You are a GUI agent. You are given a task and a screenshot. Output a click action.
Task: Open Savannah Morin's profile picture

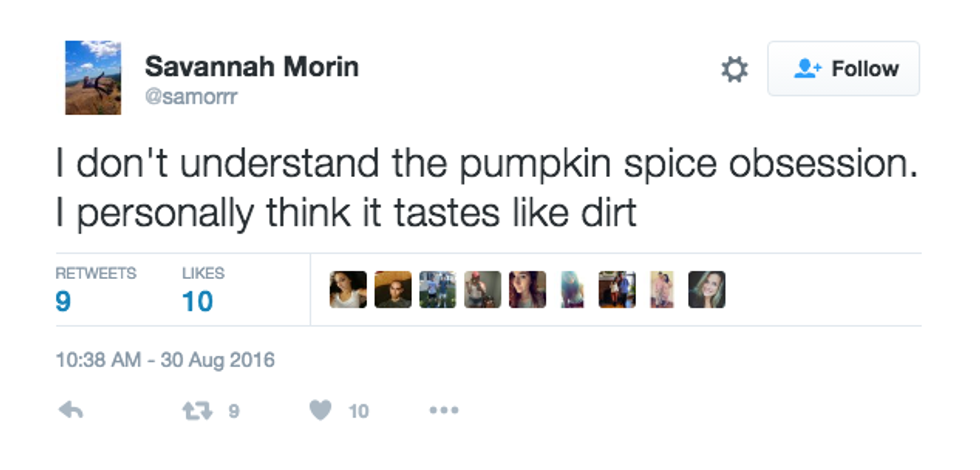pos(93,78)
